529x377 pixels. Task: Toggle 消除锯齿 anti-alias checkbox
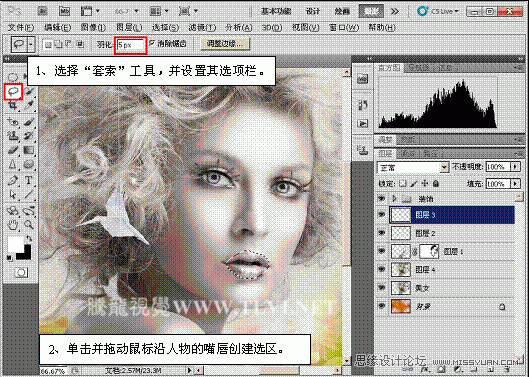(152, 43)
